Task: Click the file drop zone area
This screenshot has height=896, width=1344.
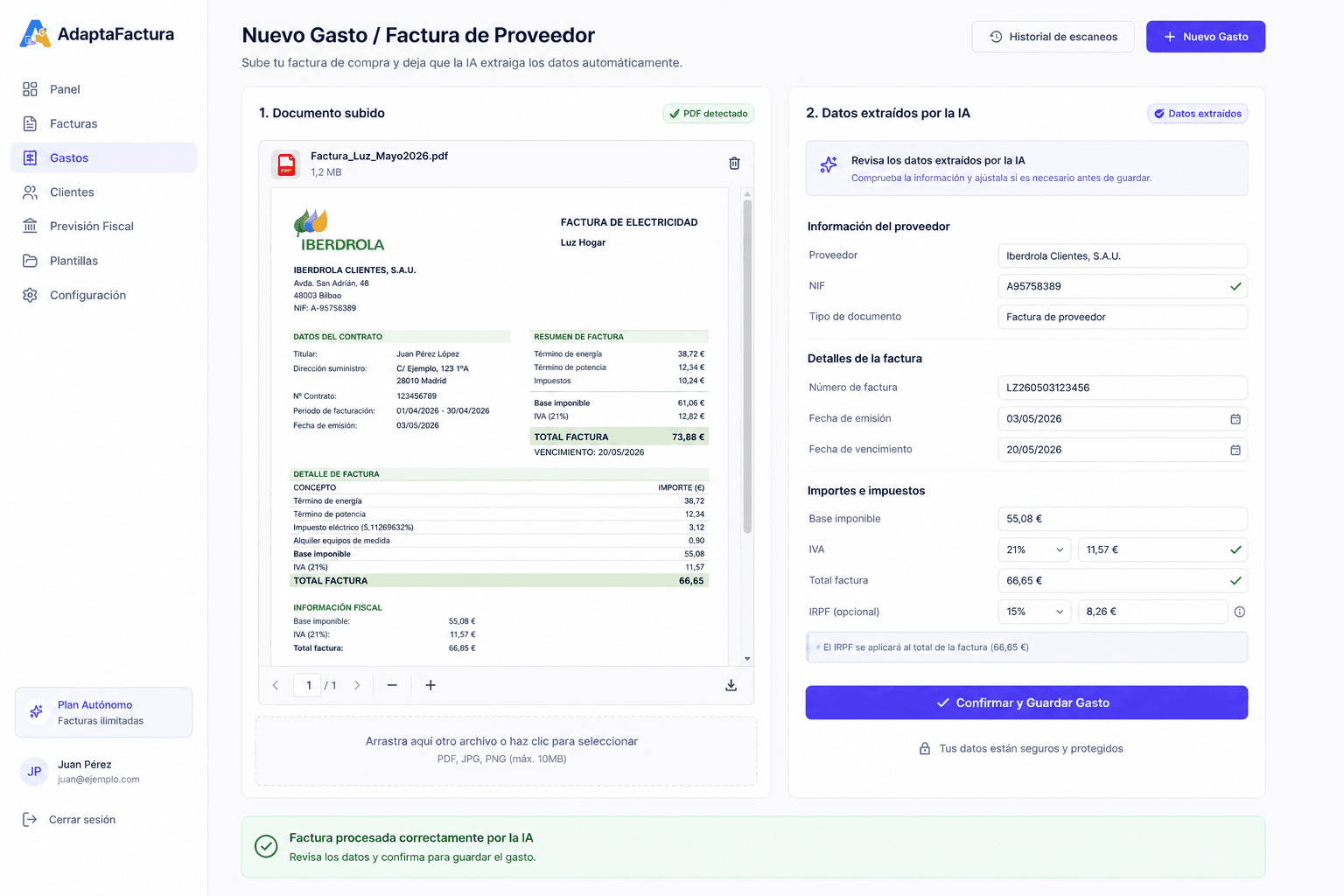Action: tap(506, 751)
